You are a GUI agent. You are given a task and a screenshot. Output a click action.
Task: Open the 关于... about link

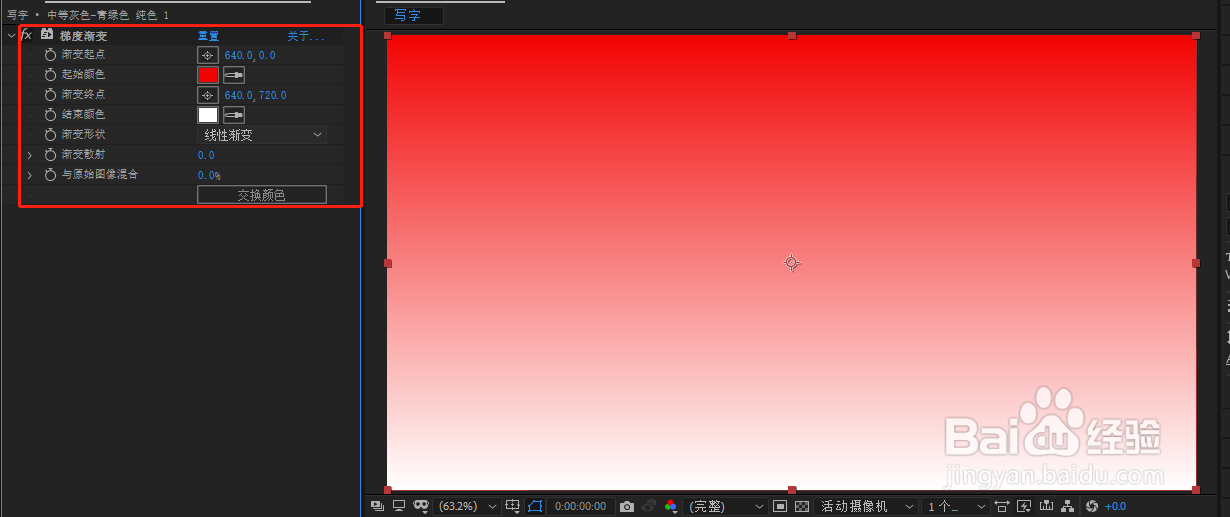306,35
